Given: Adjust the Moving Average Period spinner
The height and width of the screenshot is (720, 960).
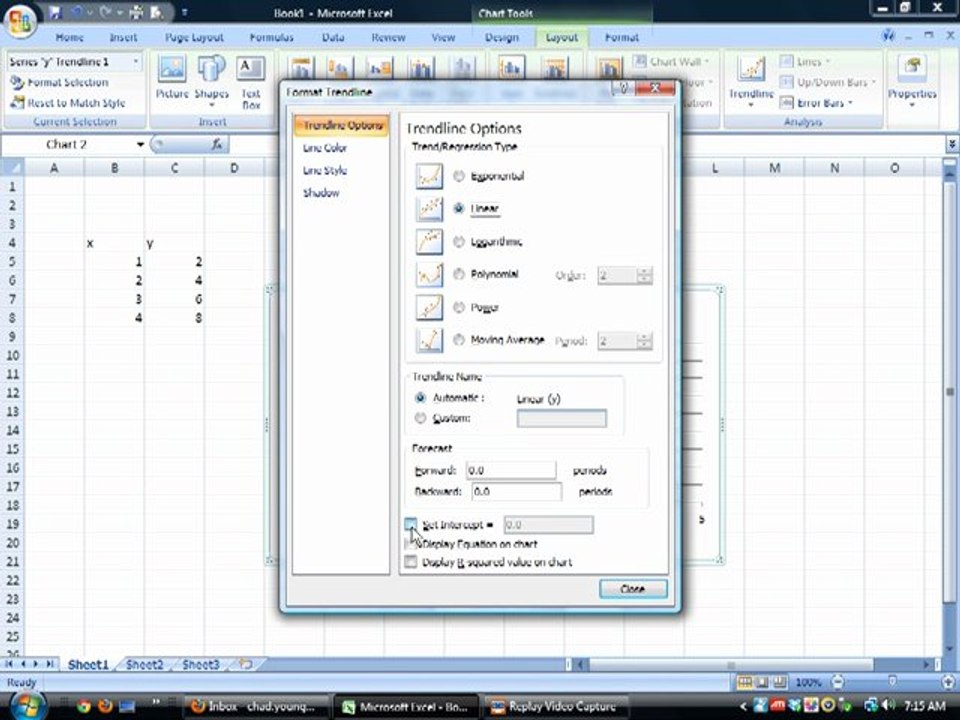Looking at the screenshot, I should tap(644, 340).
